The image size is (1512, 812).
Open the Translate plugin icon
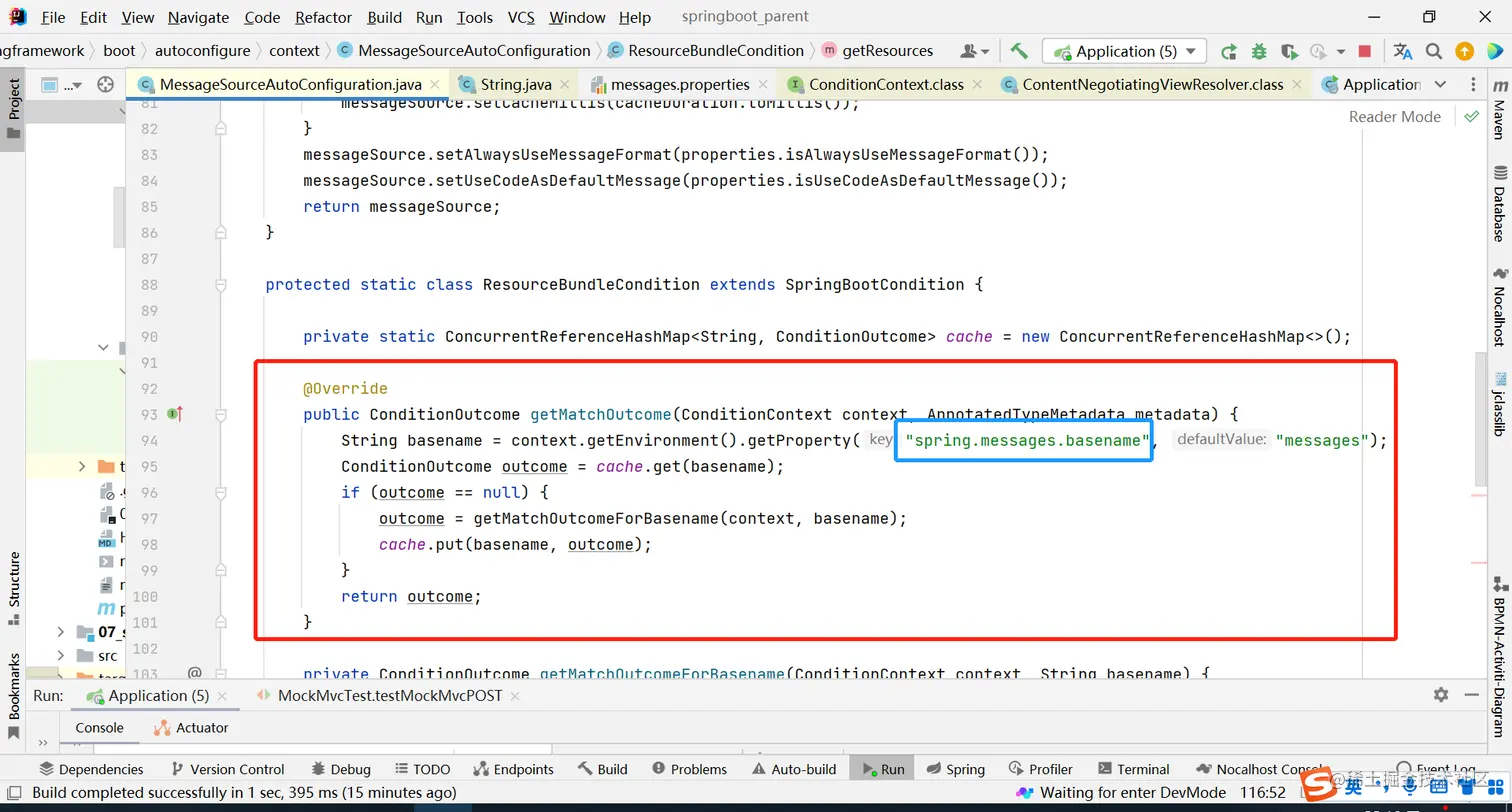click(1403, 51)
